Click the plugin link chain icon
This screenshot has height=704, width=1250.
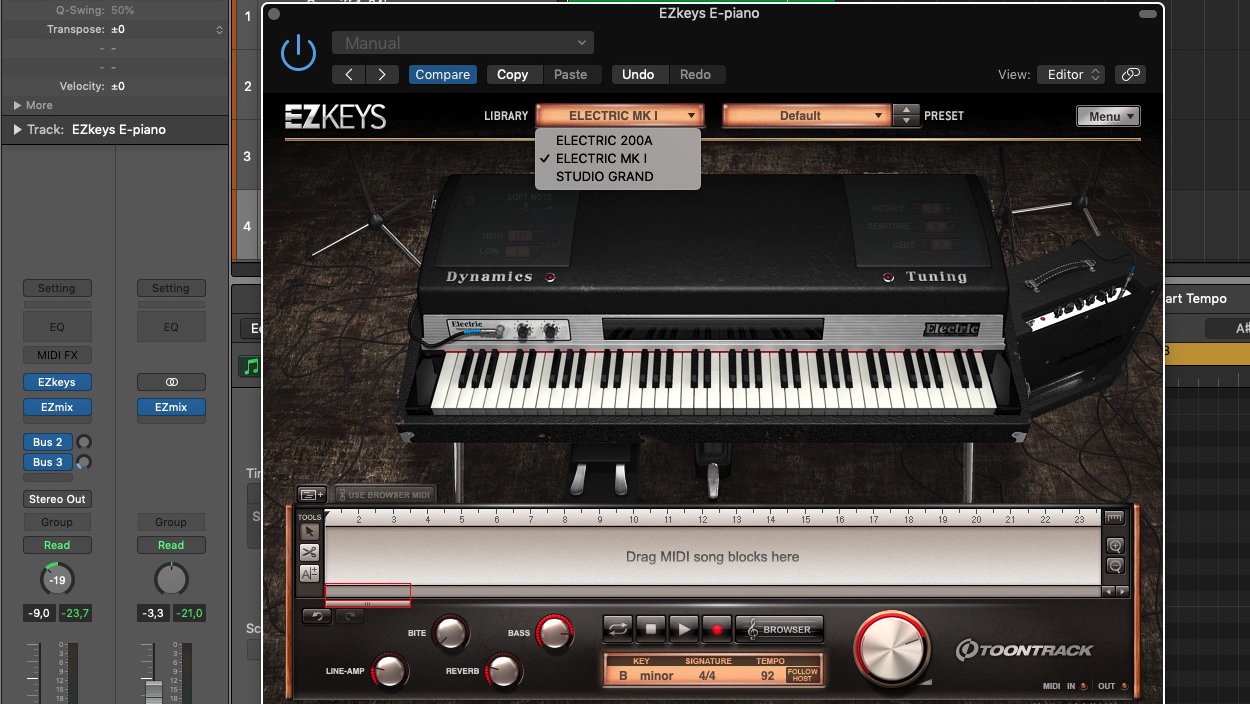coord(1130,74)
